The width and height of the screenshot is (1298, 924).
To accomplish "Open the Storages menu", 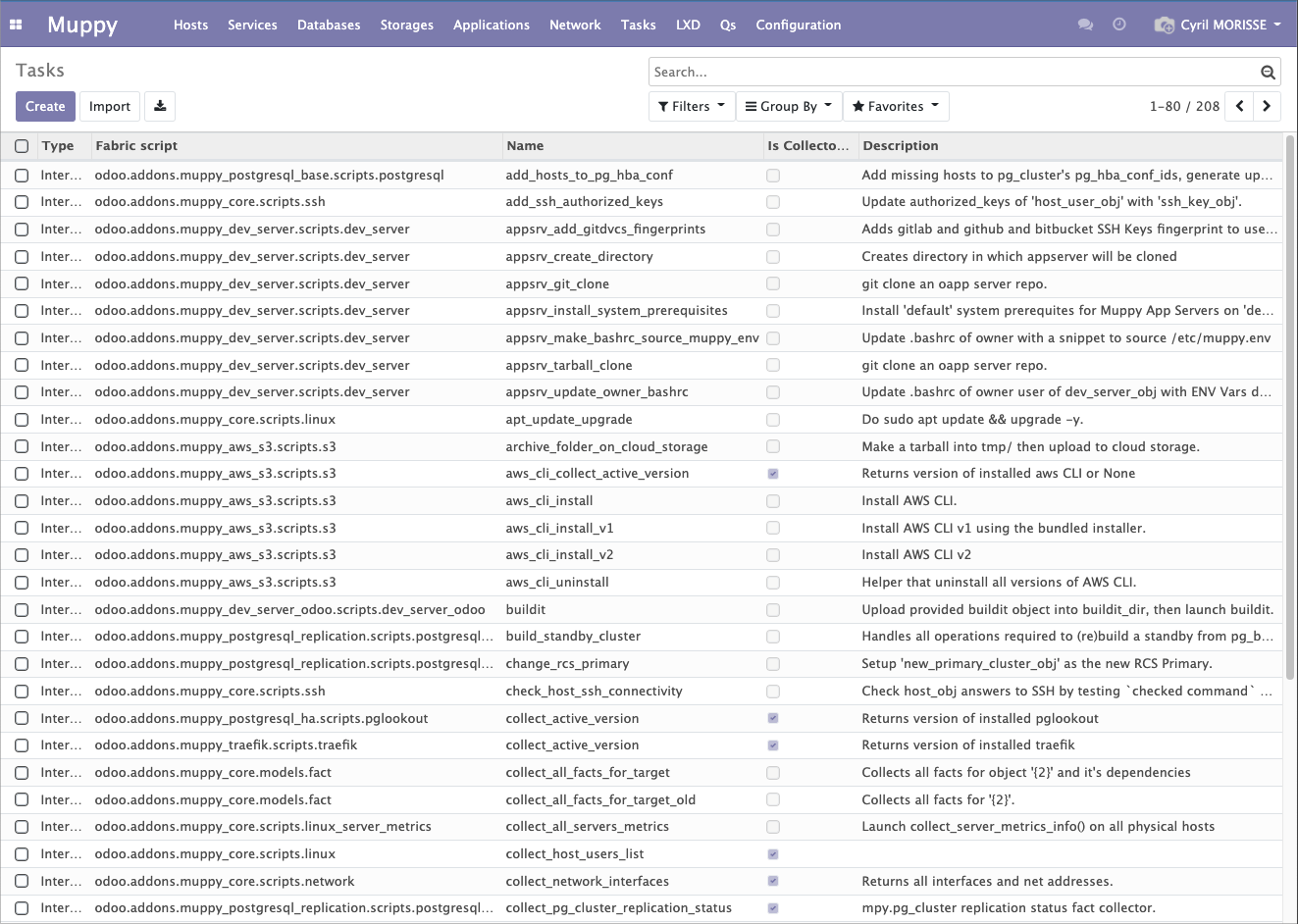I will 407,25.
